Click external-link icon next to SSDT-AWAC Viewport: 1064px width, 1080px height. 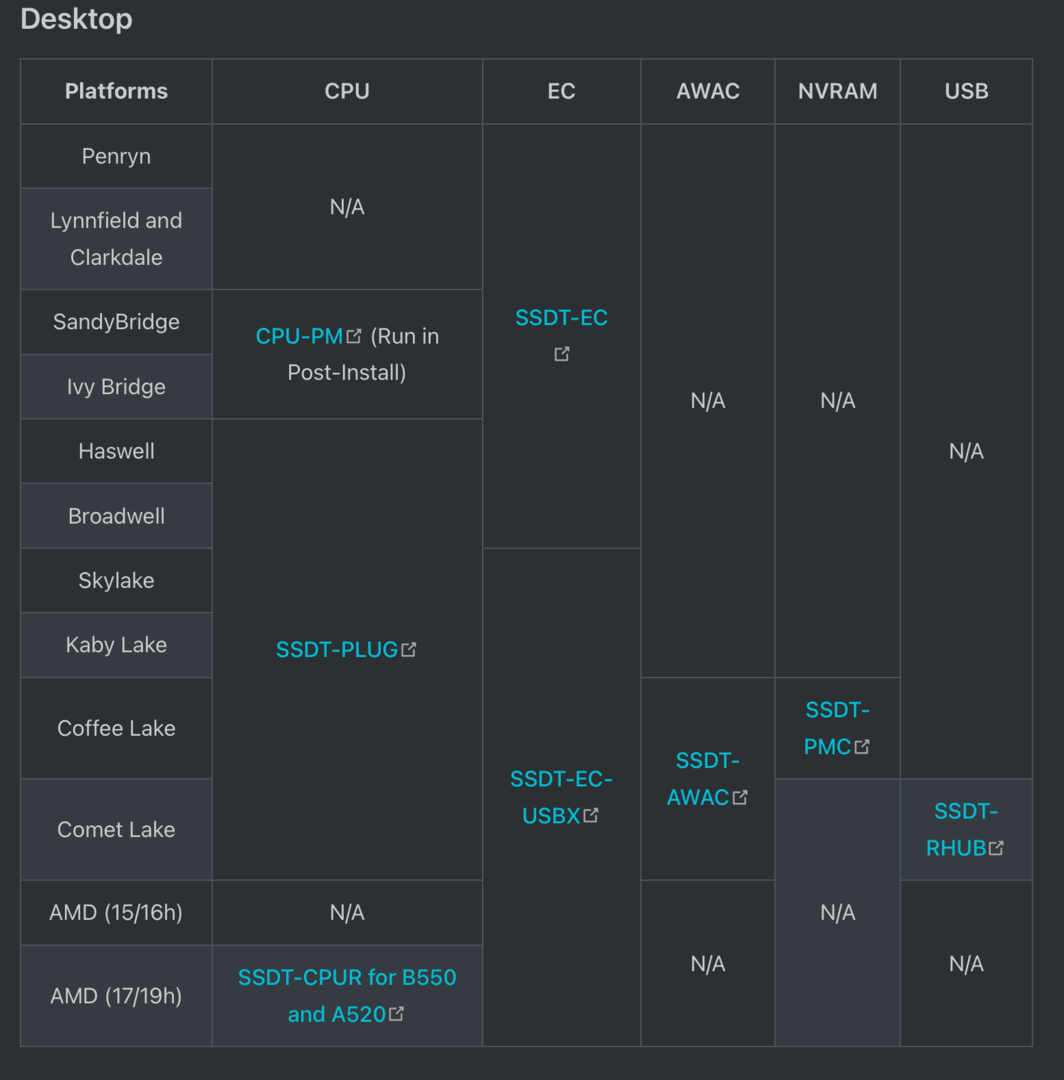click(740, 797)
